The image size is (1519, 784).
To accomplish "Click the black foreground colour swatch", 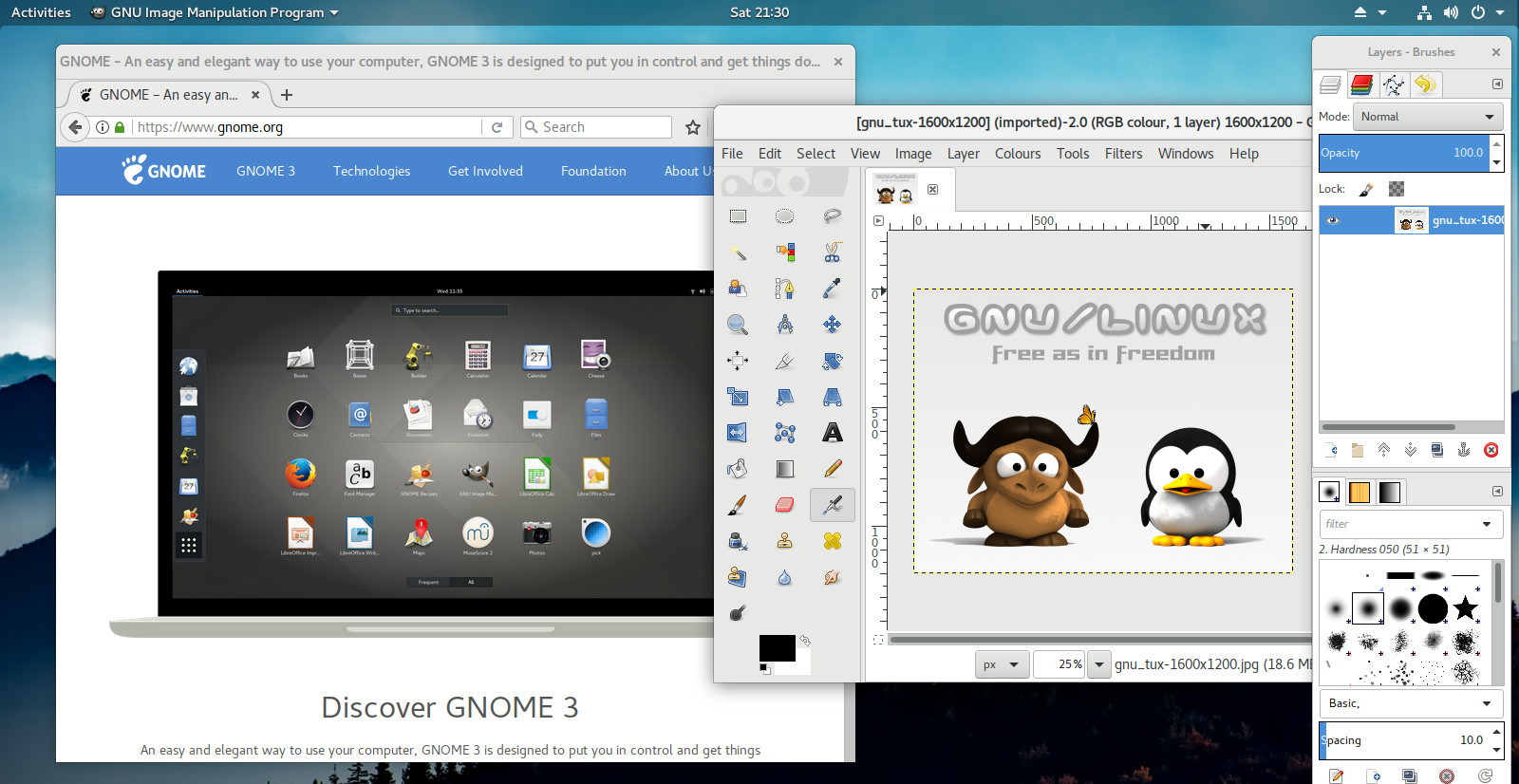I will tap(776, 646).
